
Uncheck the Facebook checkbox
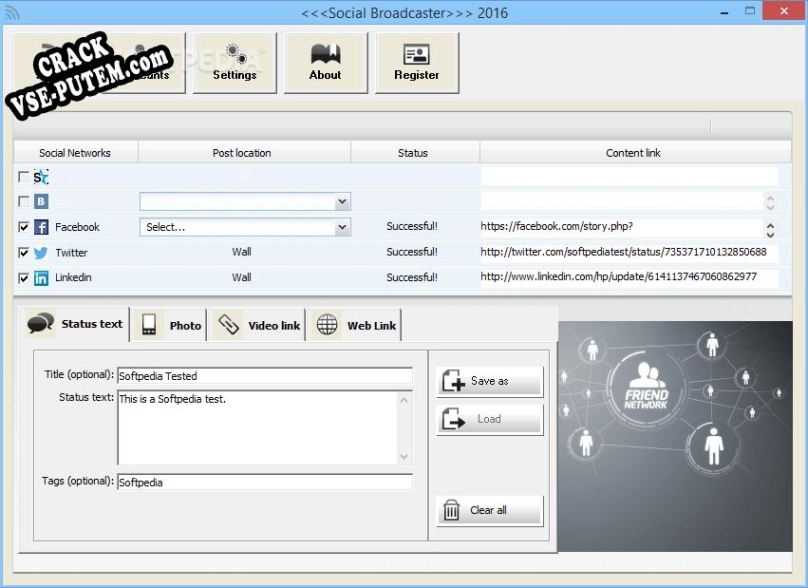point(23,227)
